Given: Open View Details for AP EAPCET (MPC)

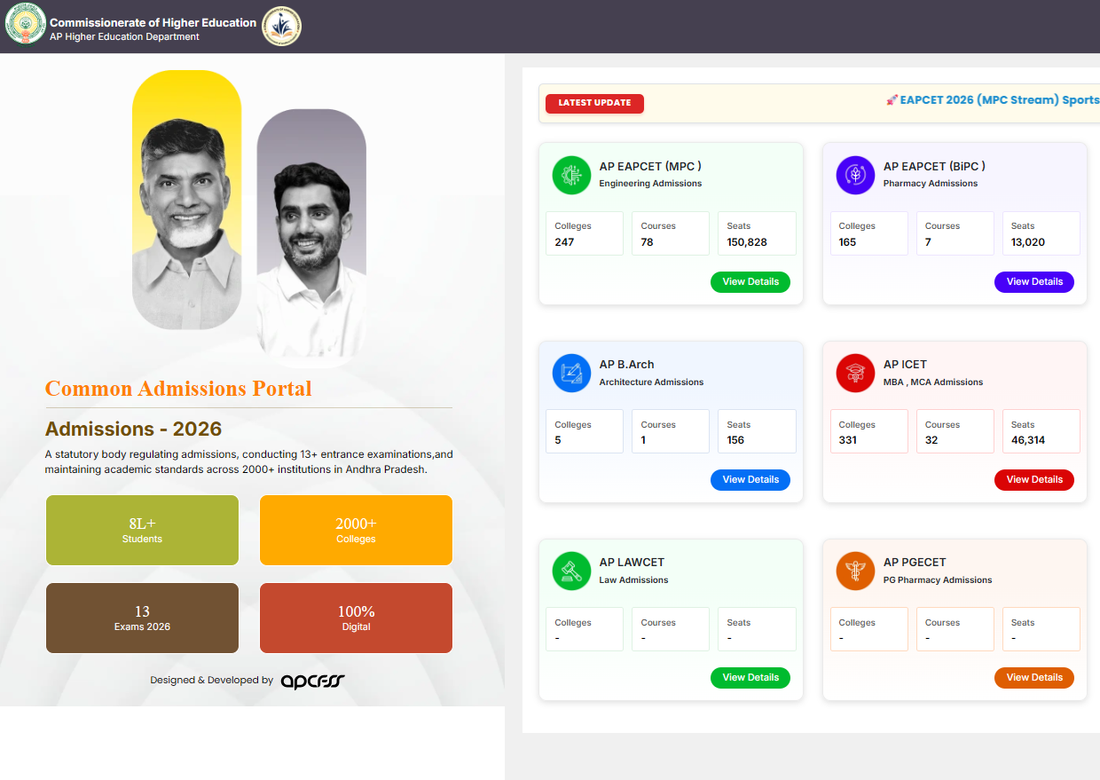Looking at the screenshot, I should click(750, 282).
